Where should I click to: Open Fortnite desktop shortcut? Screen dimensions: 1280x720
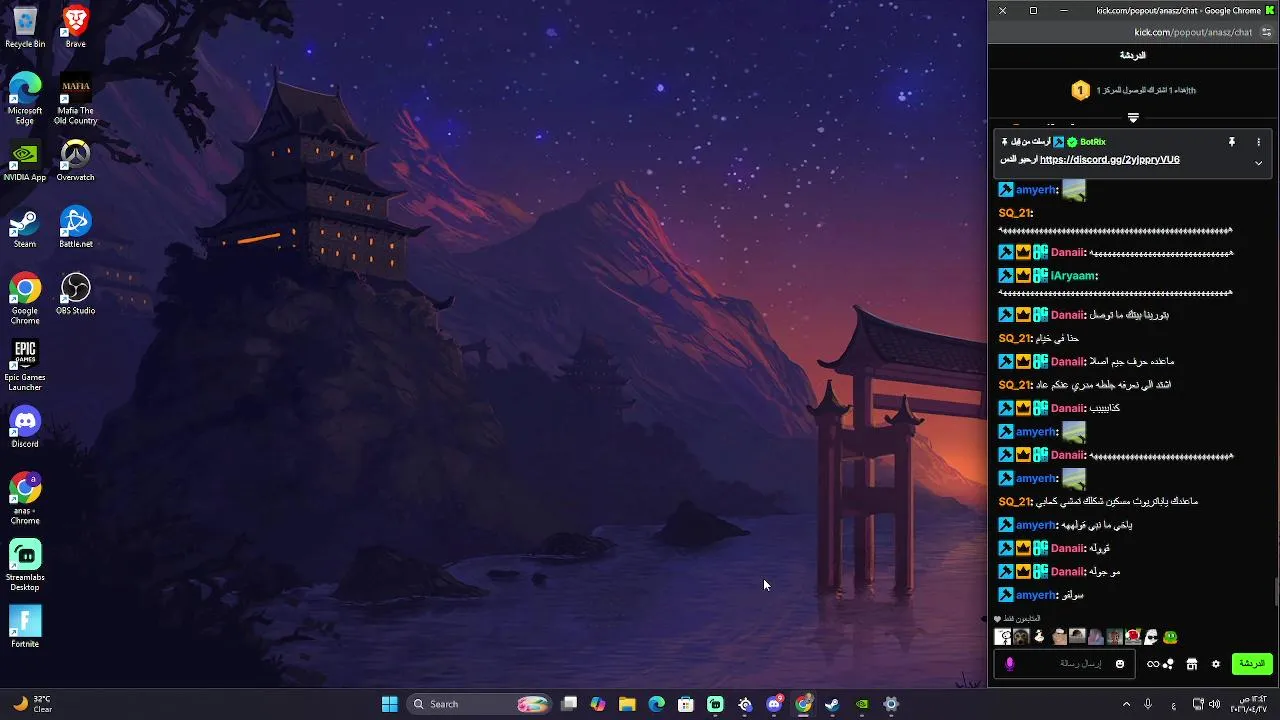pyautogui.click(x=25, y=627)
